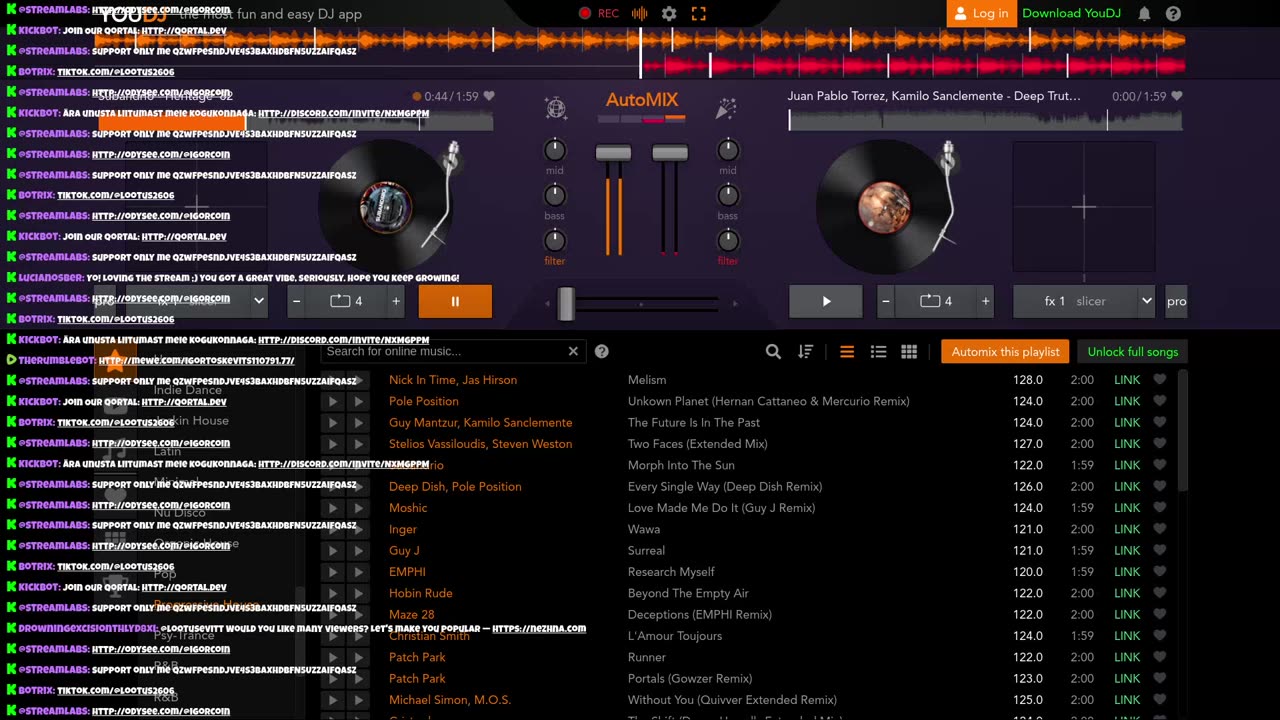The height and width of the screenshot is (720, 1280).
Task: Select the Psy-Trance genre
Action: pos(184,635)
